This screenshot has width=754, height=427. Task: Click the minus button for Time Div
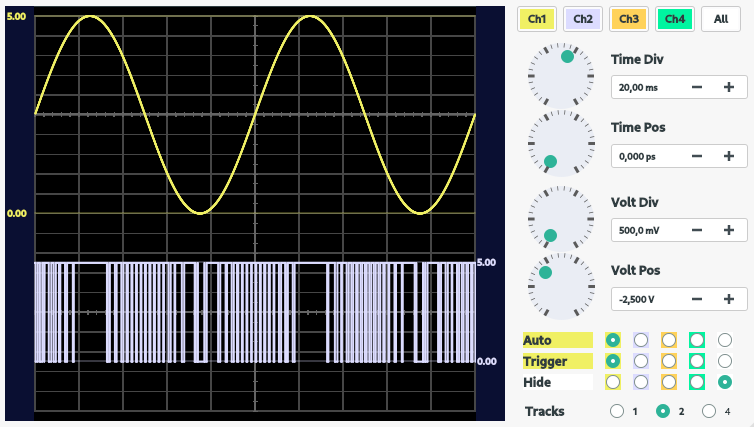click(x=697, y=88)
